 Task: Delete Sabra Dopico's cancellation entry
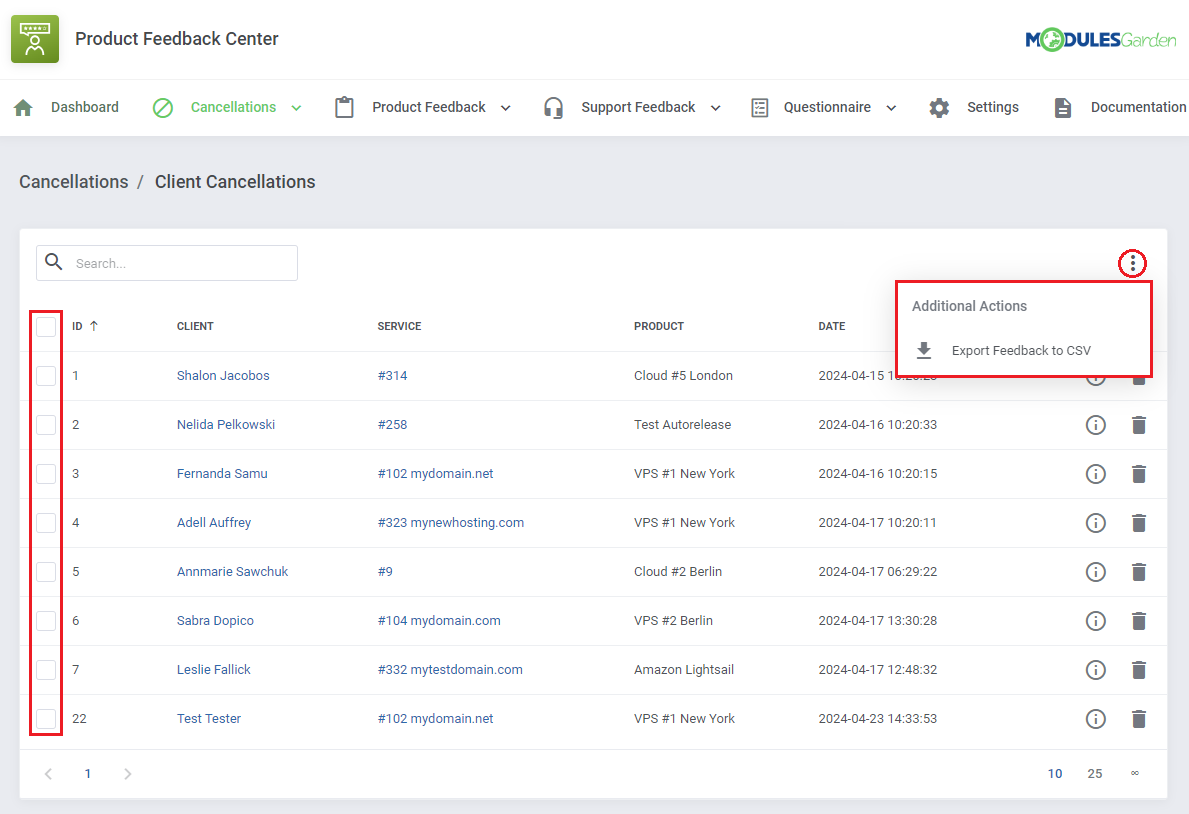click(1138, 621)
